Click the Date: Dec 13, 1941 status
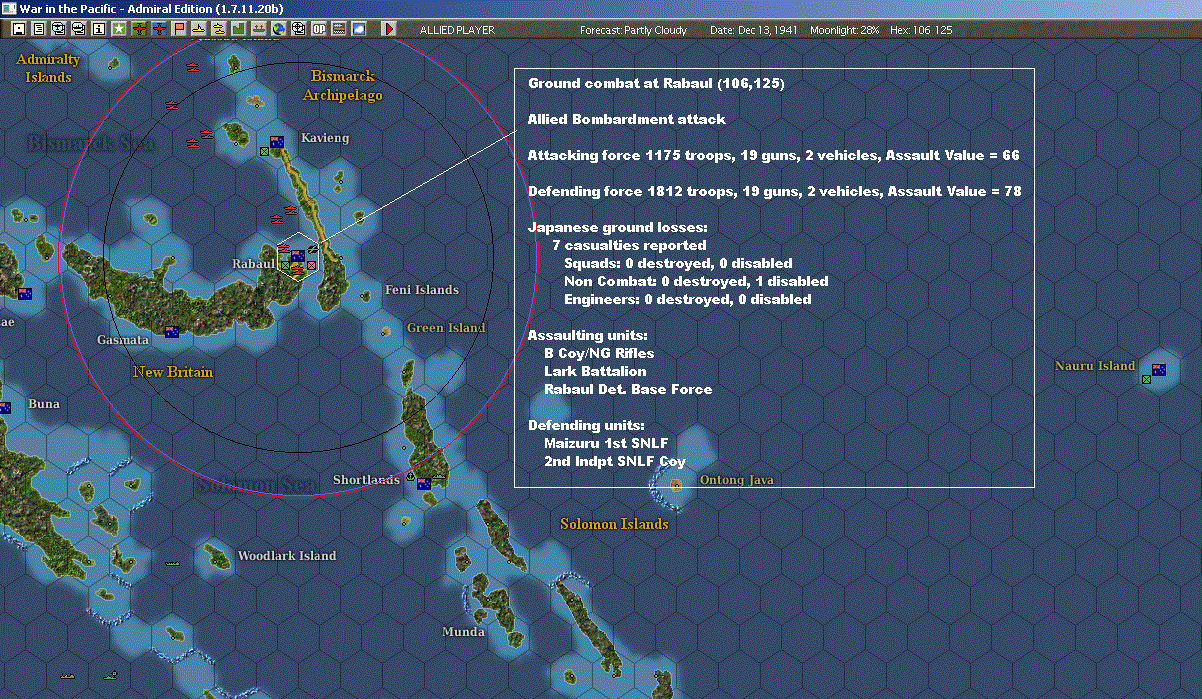Screen dimensions: 1202x699 point(753,30)
